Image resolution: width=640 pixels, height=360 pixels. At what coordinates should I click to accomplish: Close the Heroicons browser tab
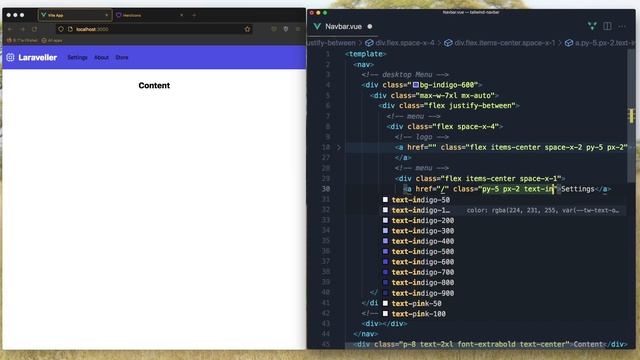coord(181,15)
